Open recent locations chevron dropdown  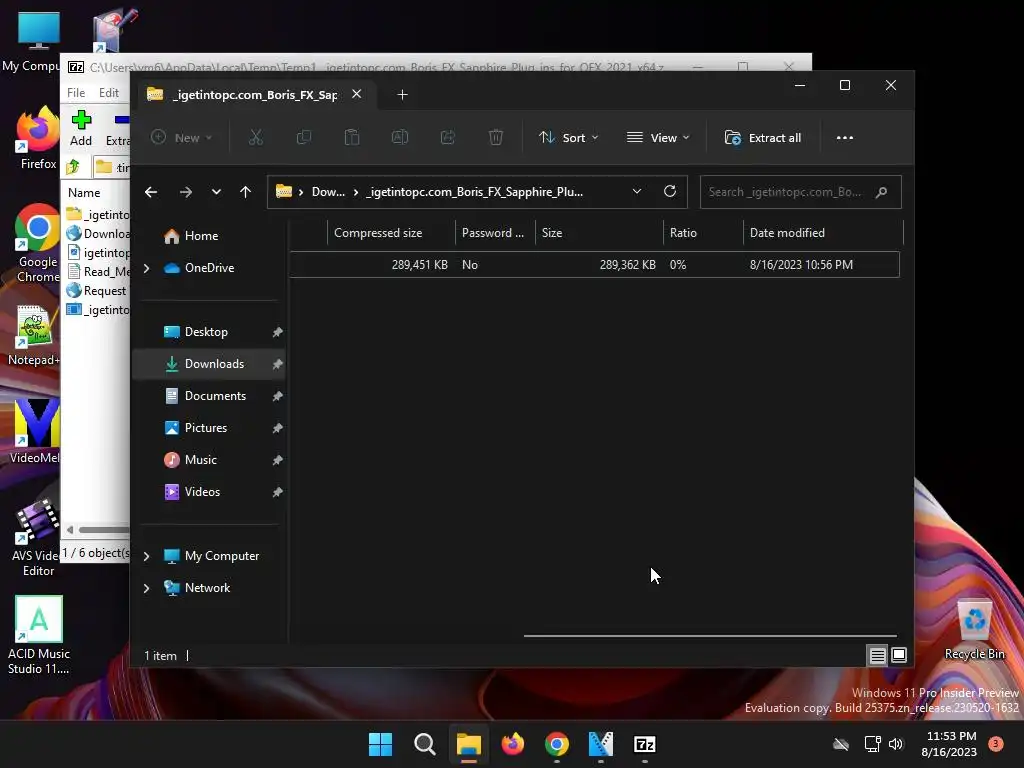click(216, 192)
